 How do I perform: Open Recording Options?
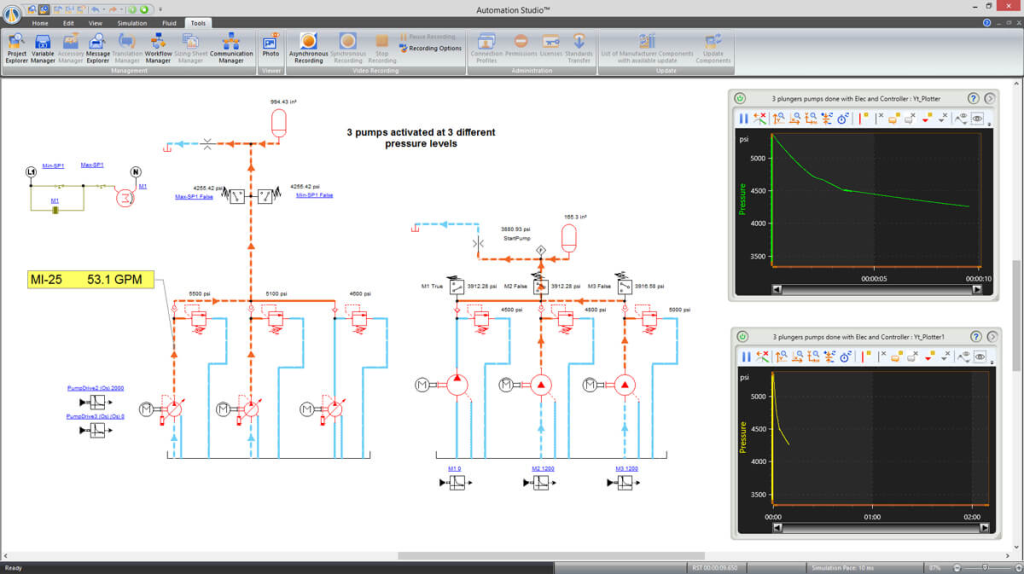(x=430, y=48)
